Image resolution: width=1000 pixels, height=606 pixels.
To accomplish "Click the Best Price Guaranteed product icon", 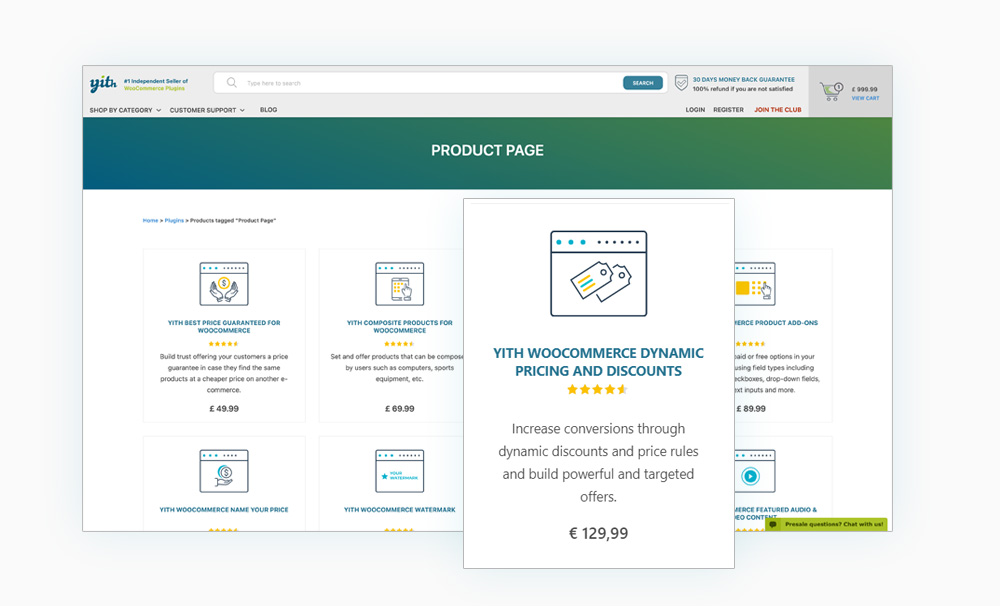I will click(x=224, y=284).
